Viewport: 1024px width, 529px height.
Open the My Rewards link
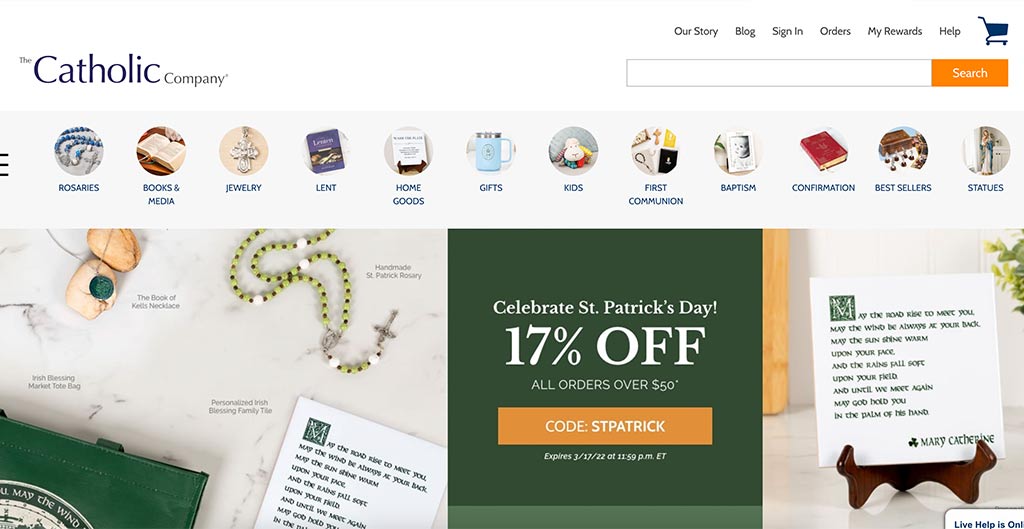[x=895, y=31]
